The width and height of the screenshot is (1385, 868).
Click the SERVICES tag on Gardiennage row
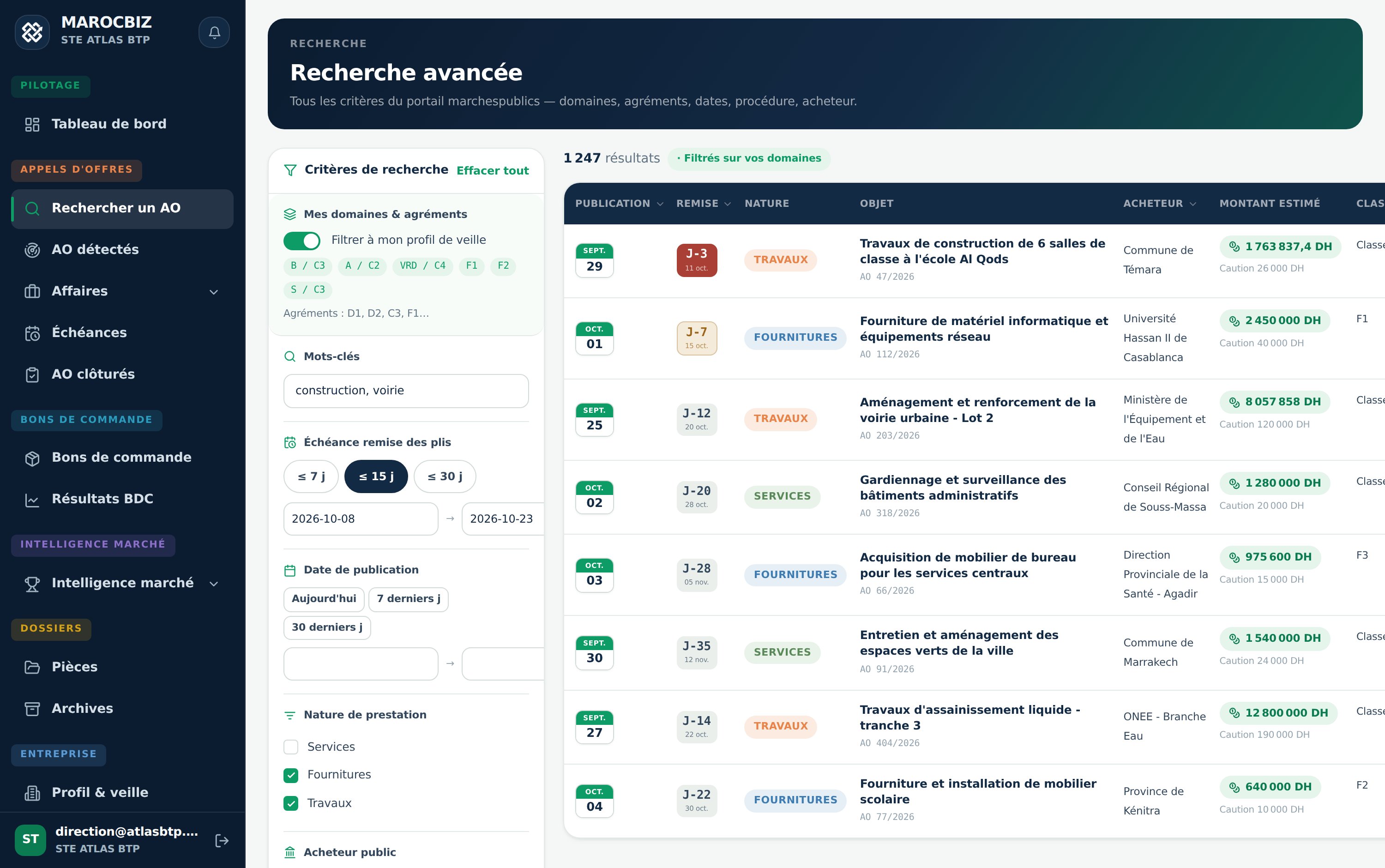tap(782, 497)
